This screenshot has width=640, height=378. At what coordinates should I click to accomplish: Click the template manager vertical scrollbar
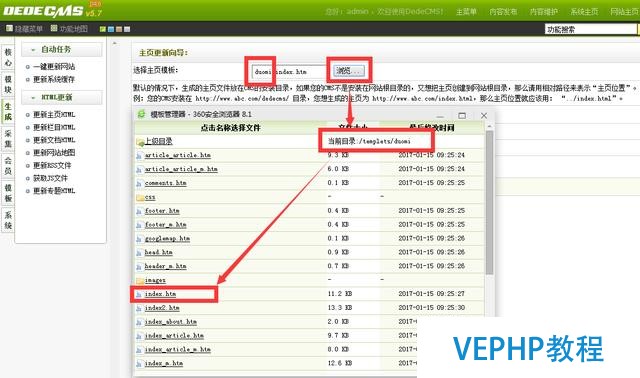[x=489, y=202]
